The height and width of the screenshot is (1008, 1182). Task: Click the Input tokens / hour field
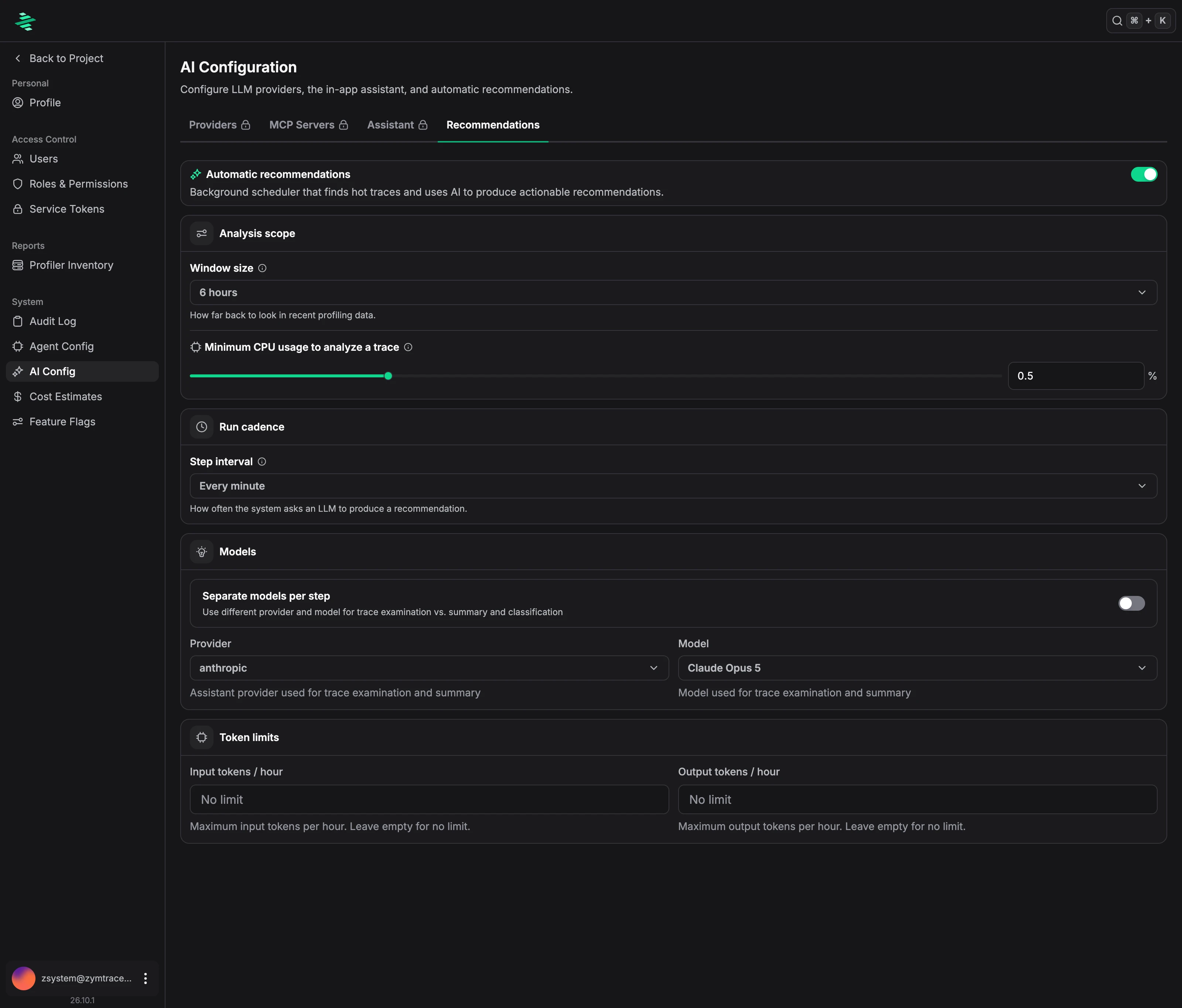[x=429, y=799]
